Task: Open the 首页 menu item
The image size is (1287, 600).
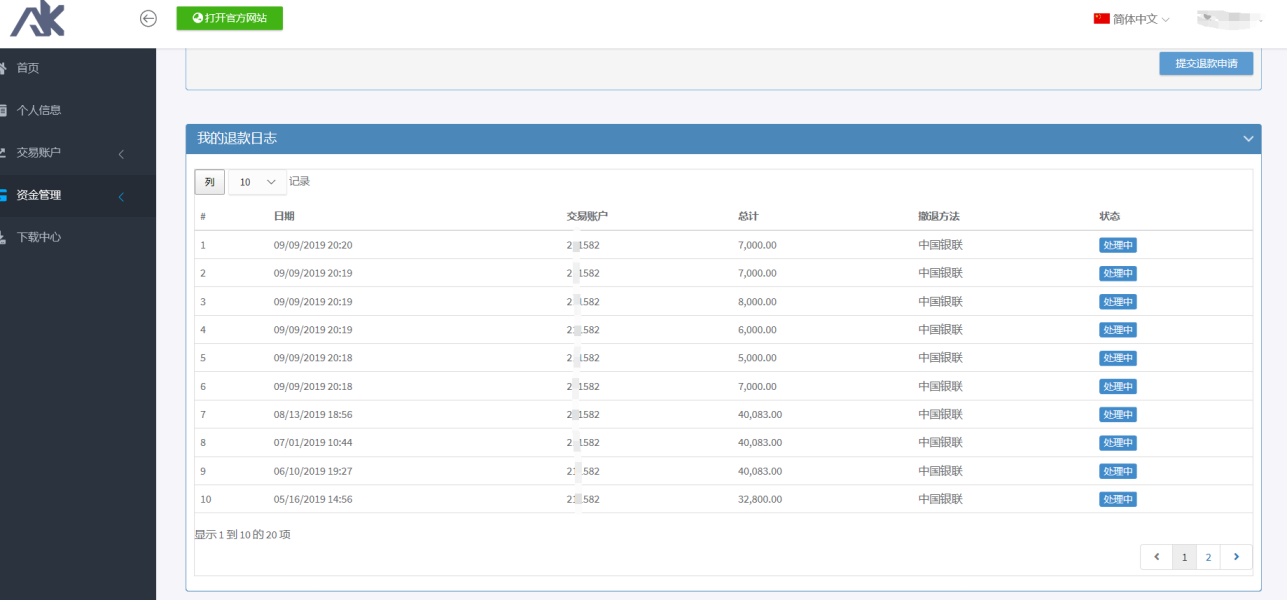Action: coord(28,68)
